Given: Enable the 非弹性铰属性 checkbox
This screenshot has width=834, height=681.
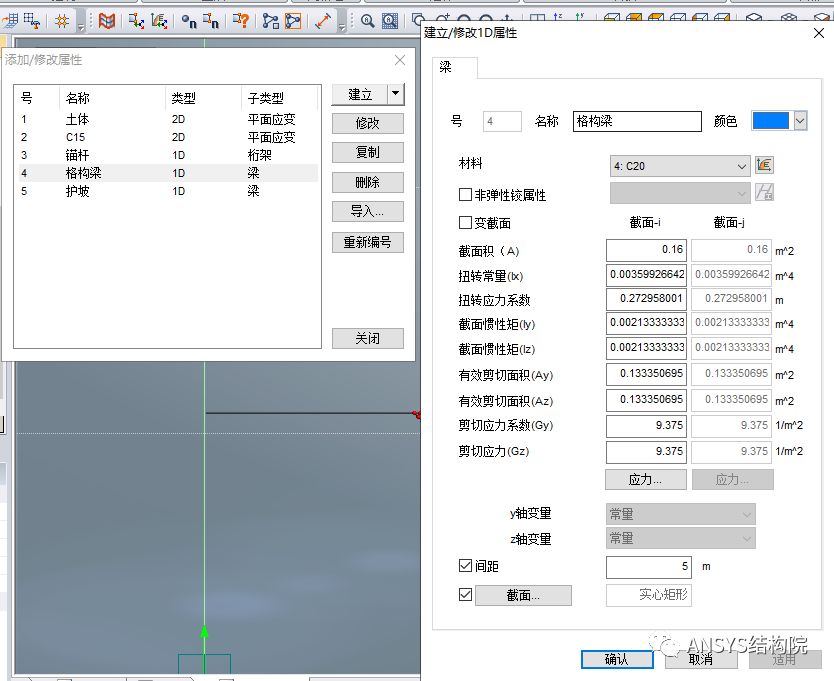Looking at the screenshot, I should pos(465,195).
